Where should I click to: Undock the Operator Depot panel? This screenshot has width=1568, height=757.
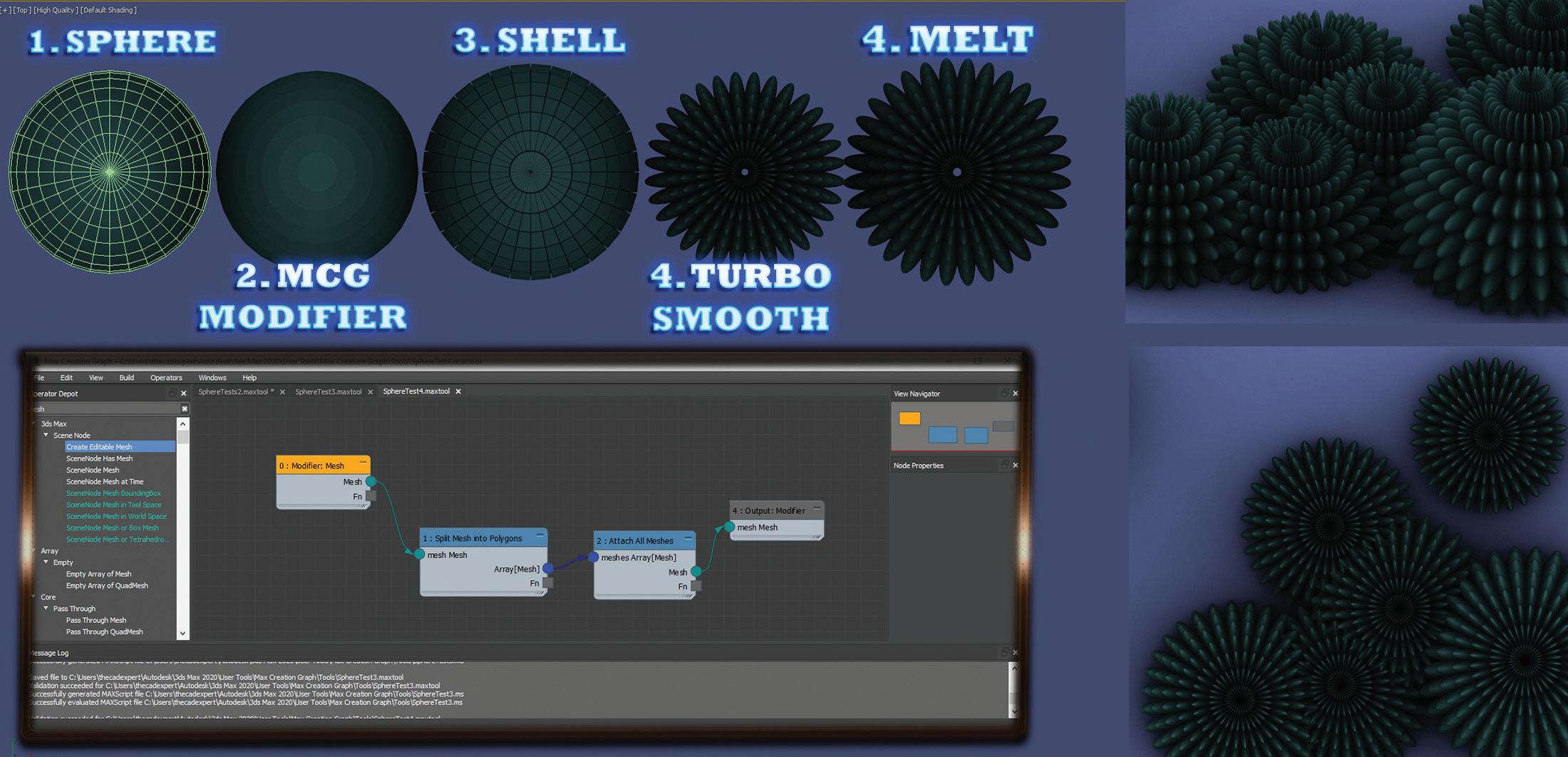(172, 393)
